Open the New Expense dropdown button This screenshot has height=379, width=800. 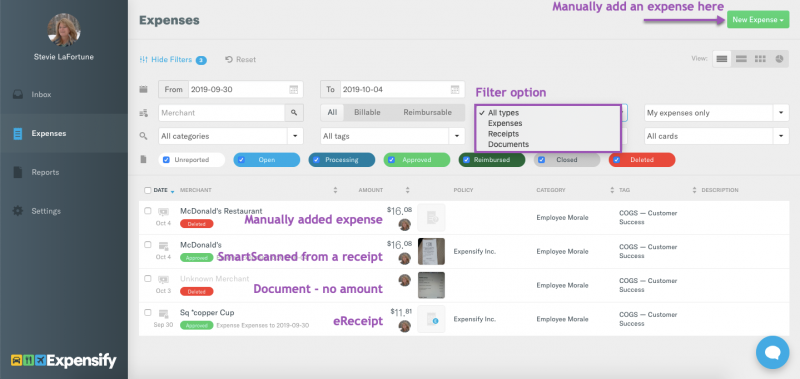(x=758, y=20)
